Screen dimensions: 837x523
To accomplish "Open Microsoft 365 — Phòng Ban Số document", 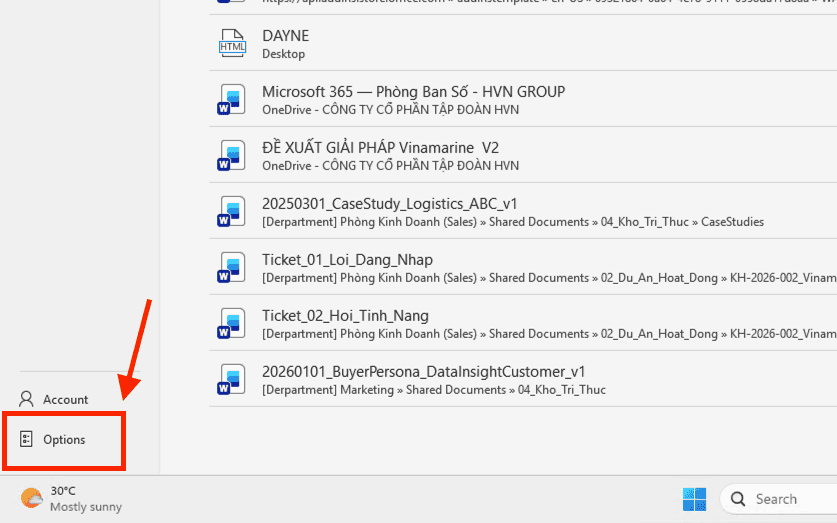I will [x=413, y=92].
